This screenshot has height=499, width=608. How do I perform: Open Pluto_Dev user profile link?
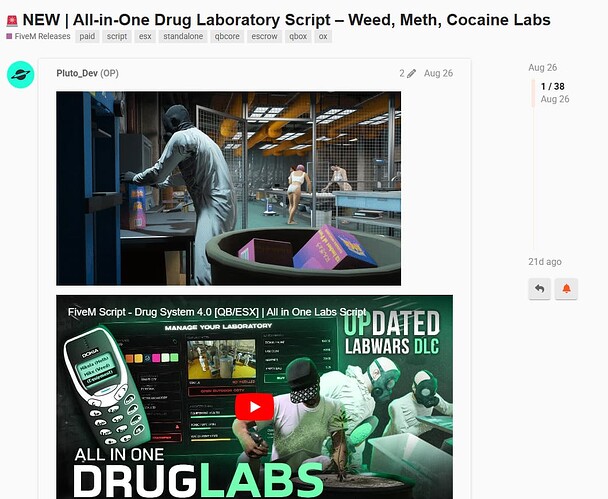pos(77,73)
